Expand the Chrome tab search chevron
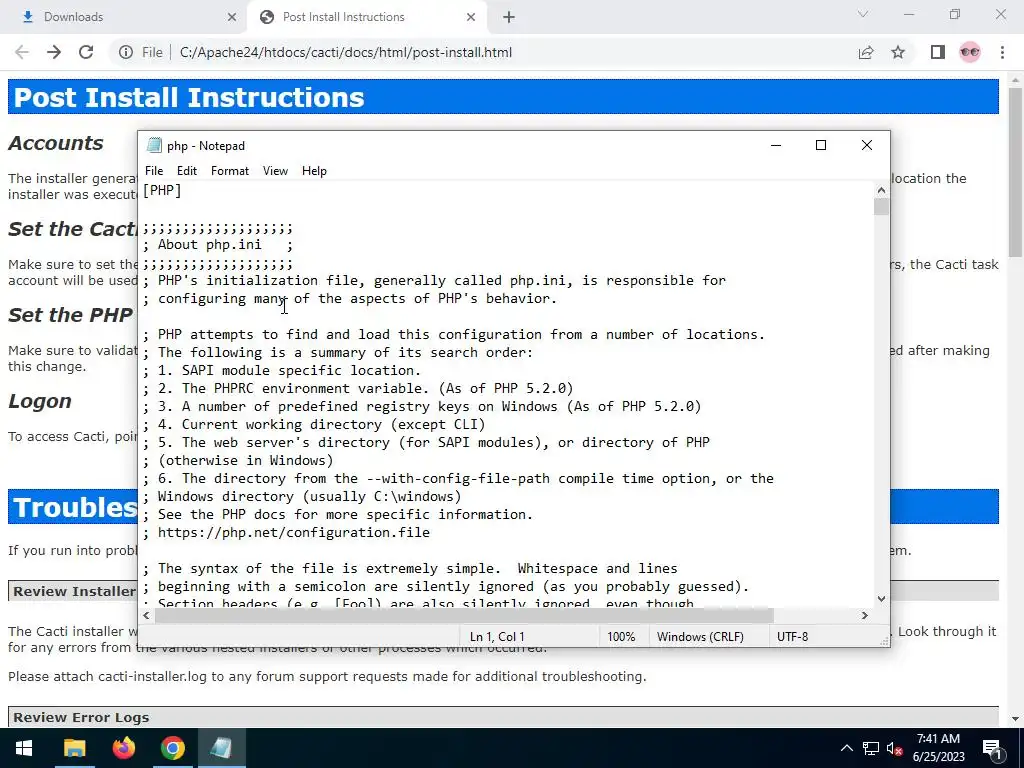This screenshot has height=768, width=1024. pyautogui.click(x=863, y=14)
